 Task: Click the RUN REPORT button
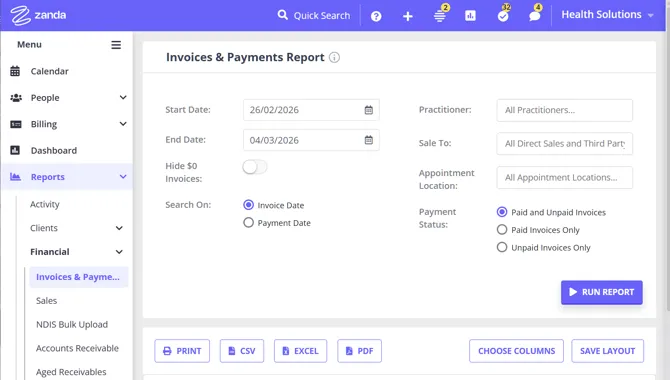click(x=602, y=292)
